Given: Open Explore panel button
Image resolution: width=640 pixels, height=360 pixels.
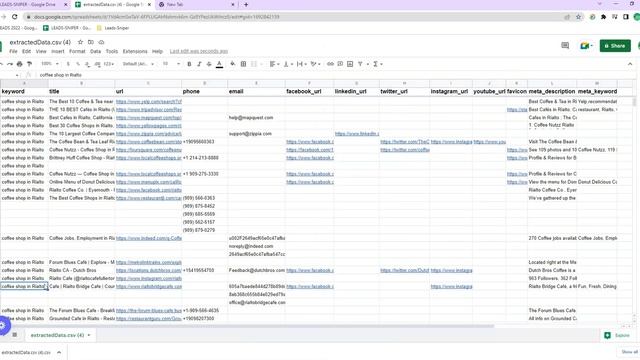Looking at the screenshot, I should [617, 335].
